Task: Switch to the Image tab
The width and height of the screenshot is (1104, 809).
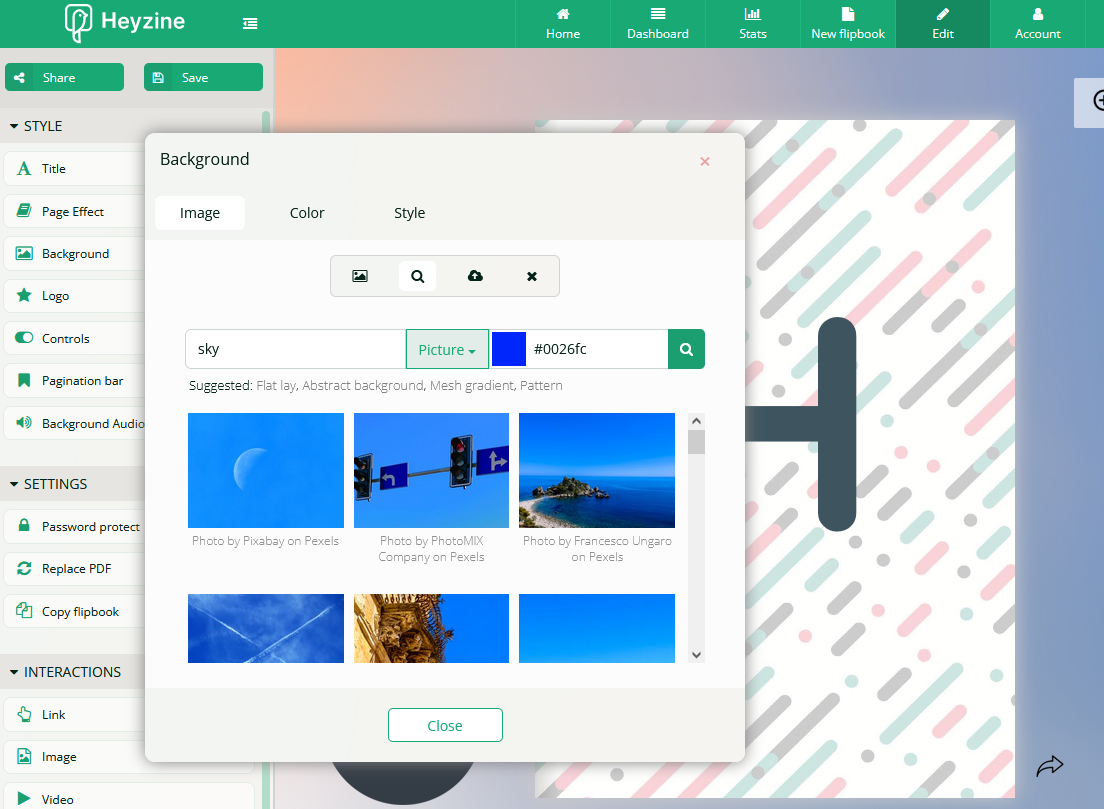Action: pyautogui.click(x=200, y=213)
